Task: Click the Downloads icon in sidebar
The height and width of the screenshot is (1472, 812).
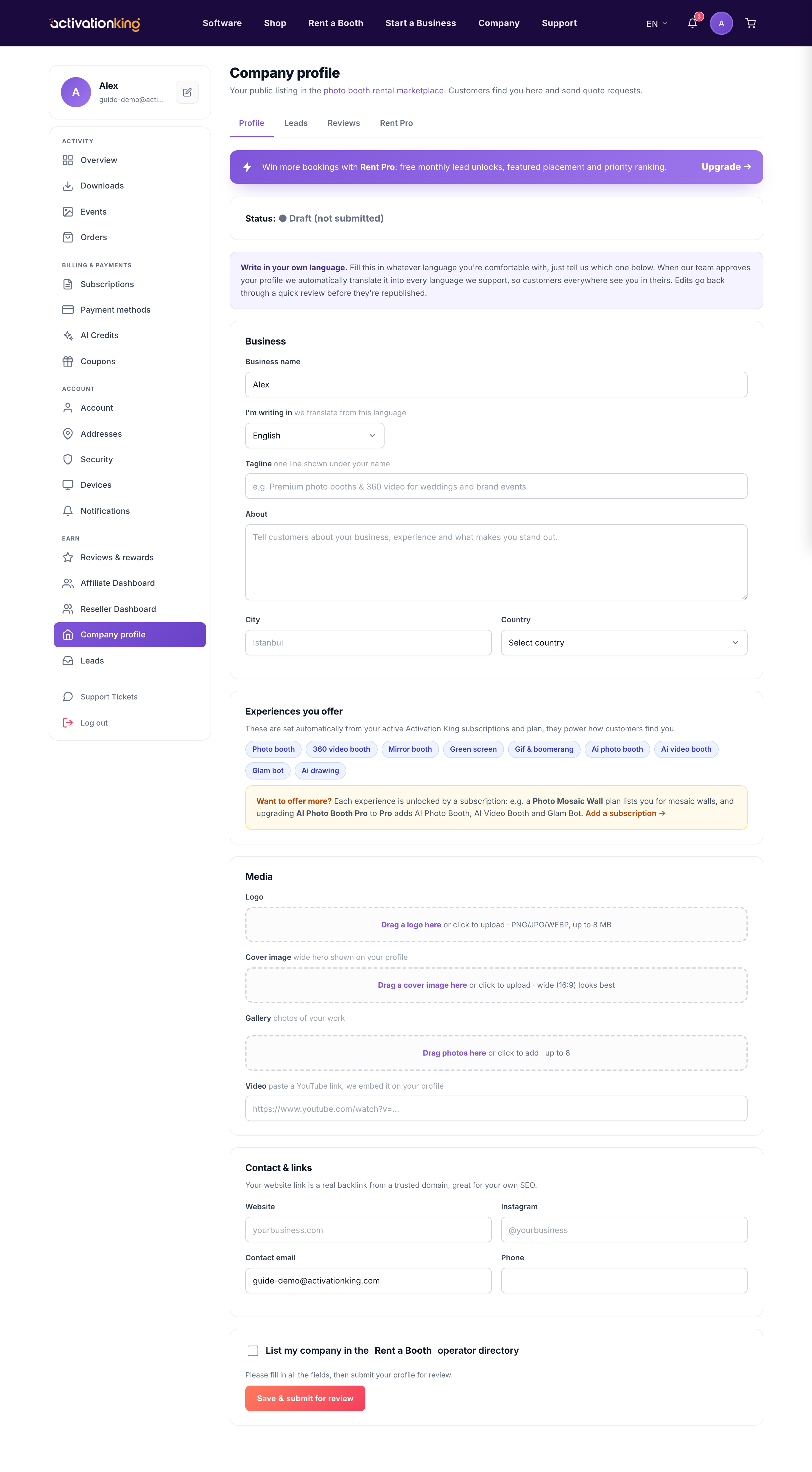Action: click(x=68, y=186)
